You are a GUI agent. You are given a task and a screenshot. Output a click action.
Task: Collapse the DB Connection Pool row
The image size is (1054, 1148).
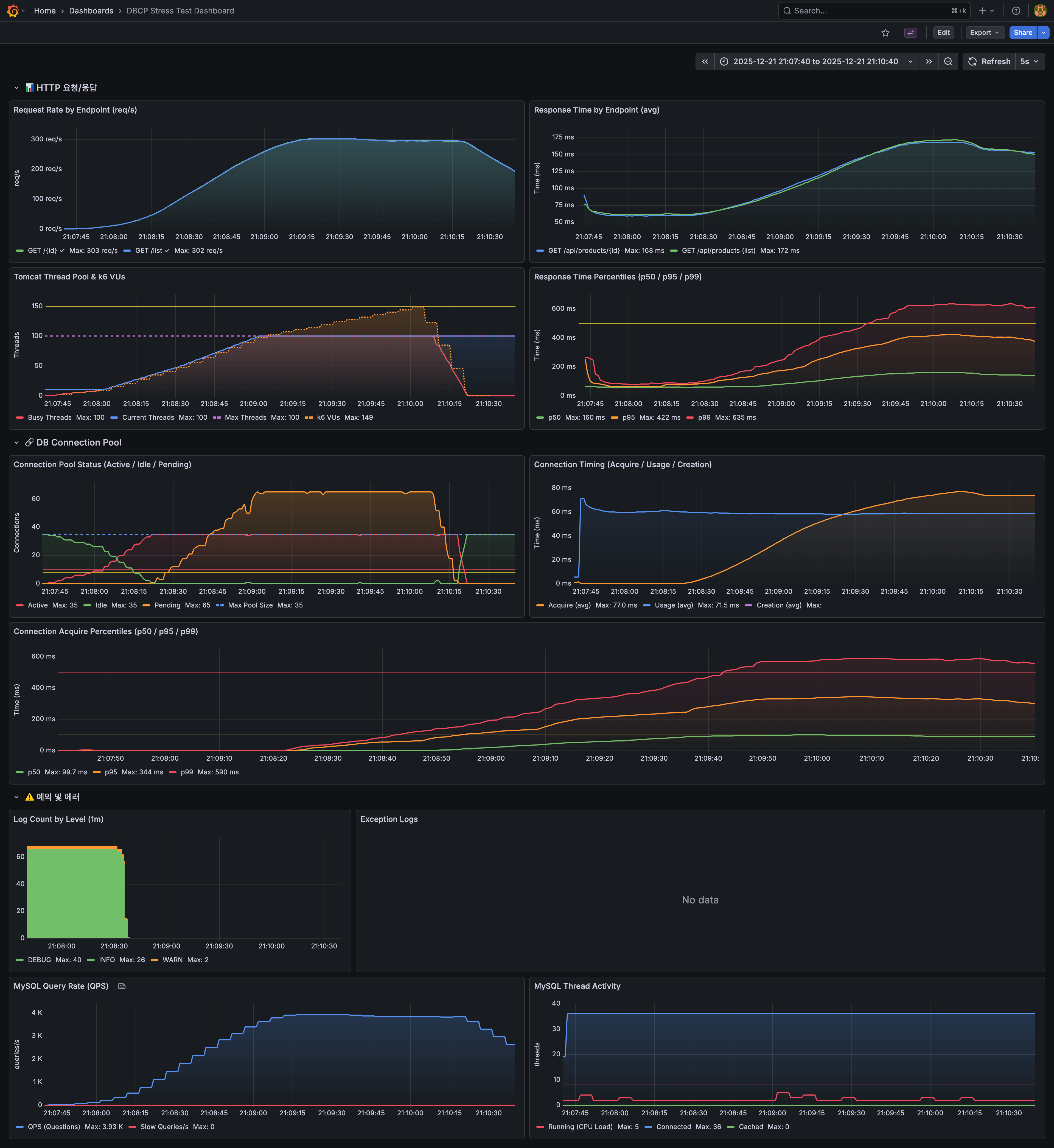click(x=16, y=443)
